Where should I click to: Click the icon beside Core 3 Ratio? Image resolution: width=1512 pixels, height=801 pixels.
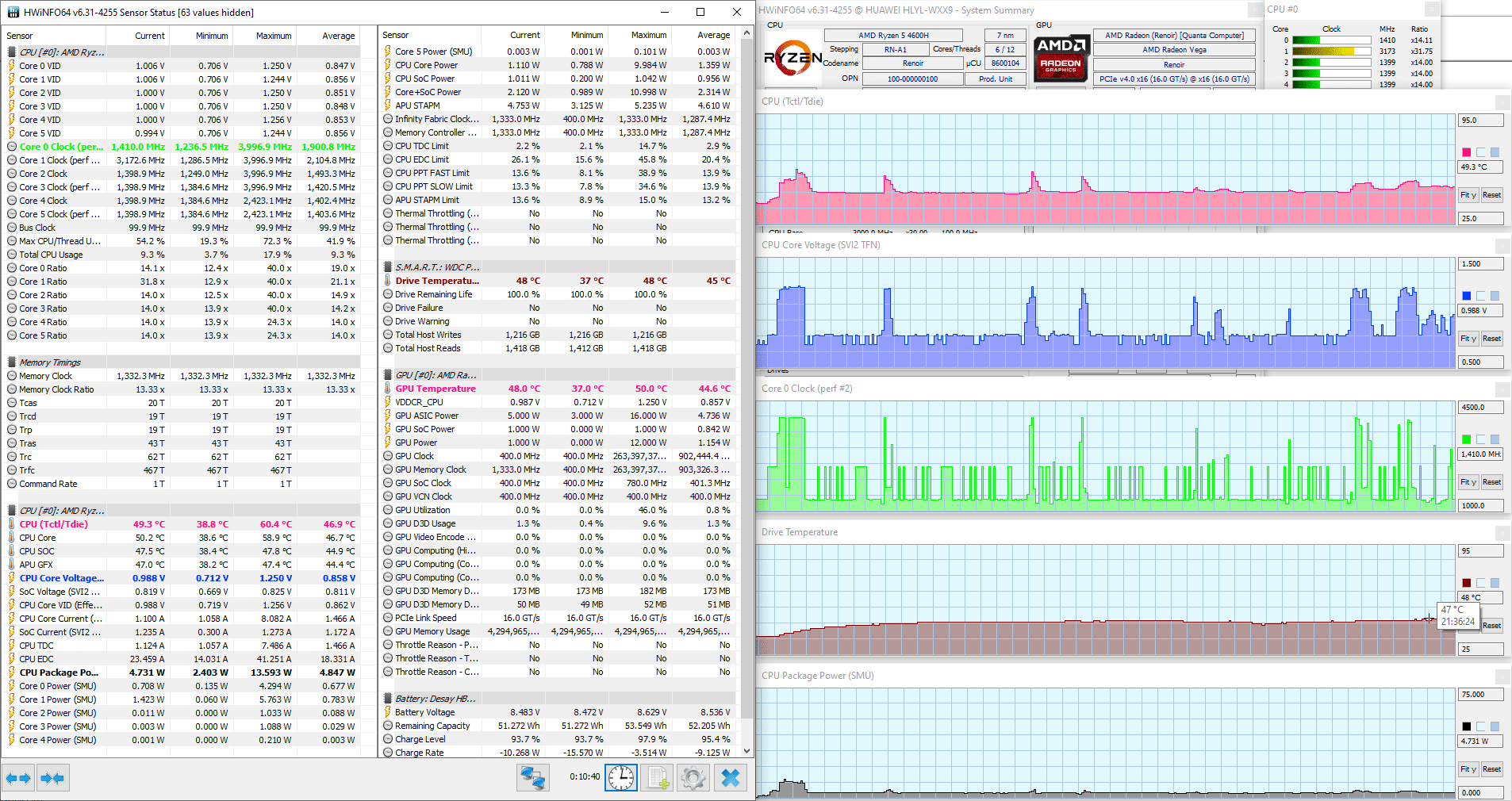tap(12, 309)
